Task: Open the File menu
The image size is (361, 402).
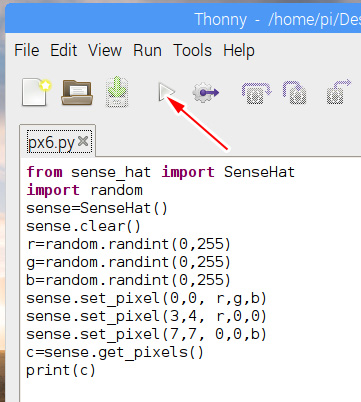Action: click(x=27, y=51)
